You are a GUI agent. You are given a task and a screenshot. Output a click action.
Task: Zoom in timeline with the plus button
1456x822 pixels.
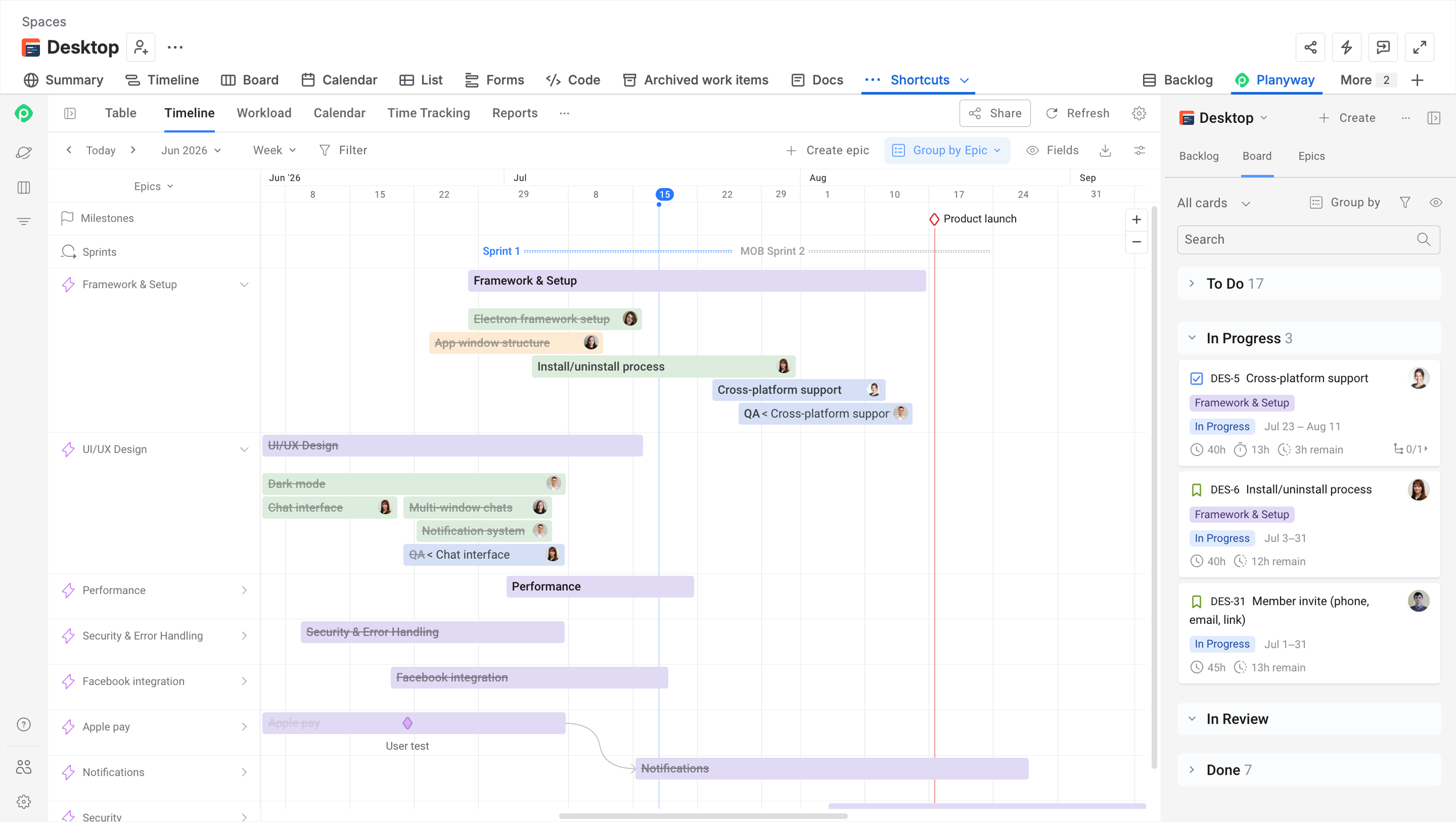tap(1136, 219)
